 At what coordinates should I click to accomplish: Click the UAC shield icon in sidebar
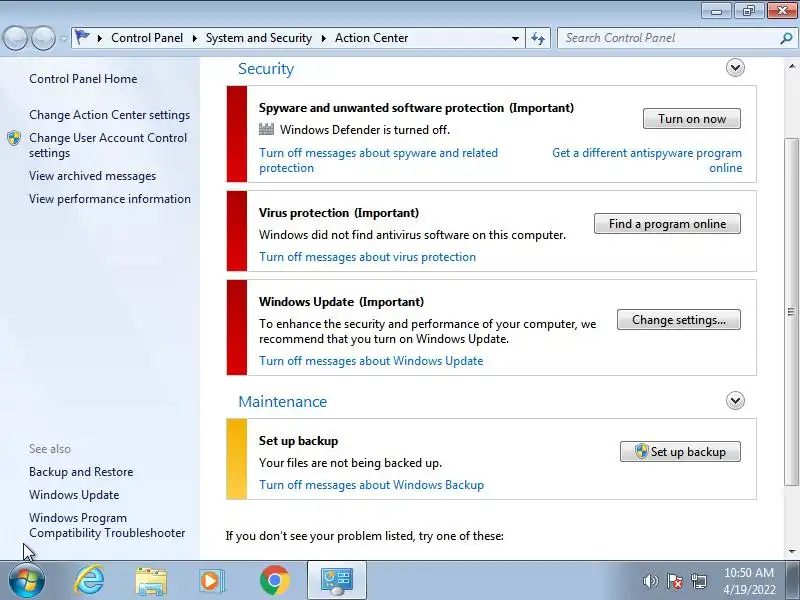pyautogui.click(x=14, y=138)
